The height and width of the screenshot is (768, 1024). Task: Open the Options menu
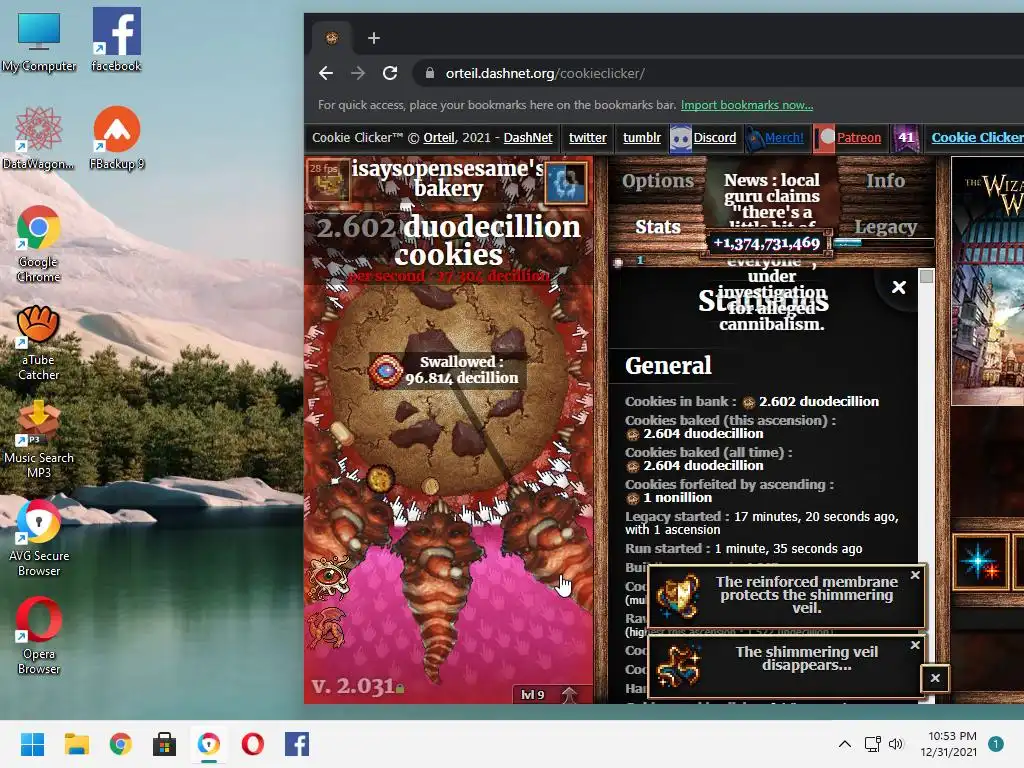[x=657, y=181]
